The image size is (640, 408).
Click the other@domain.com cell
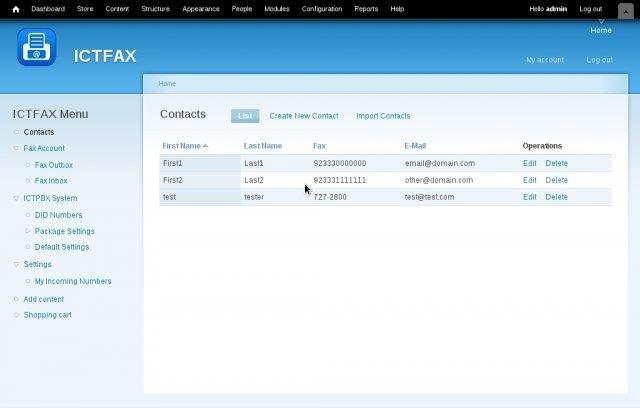click(x=439, y=180)
